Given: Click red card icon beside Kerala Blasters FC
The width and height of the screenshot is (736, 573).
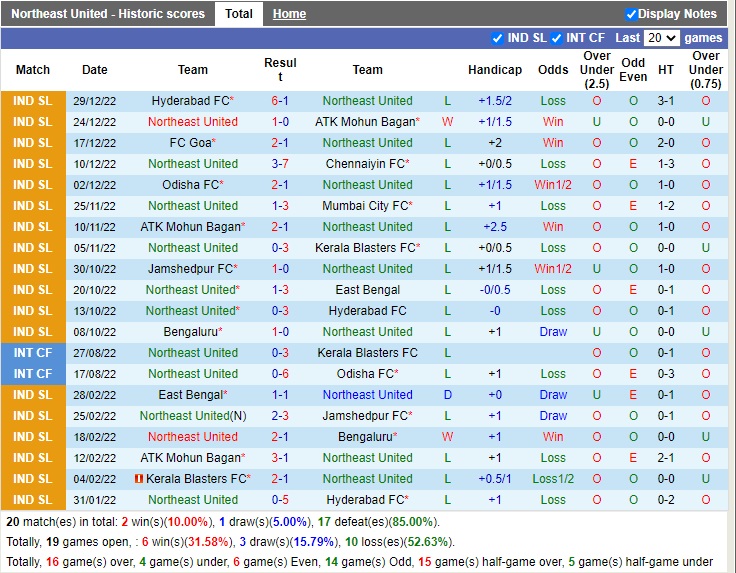Looking at the screenshot, I should coord(138,479).
